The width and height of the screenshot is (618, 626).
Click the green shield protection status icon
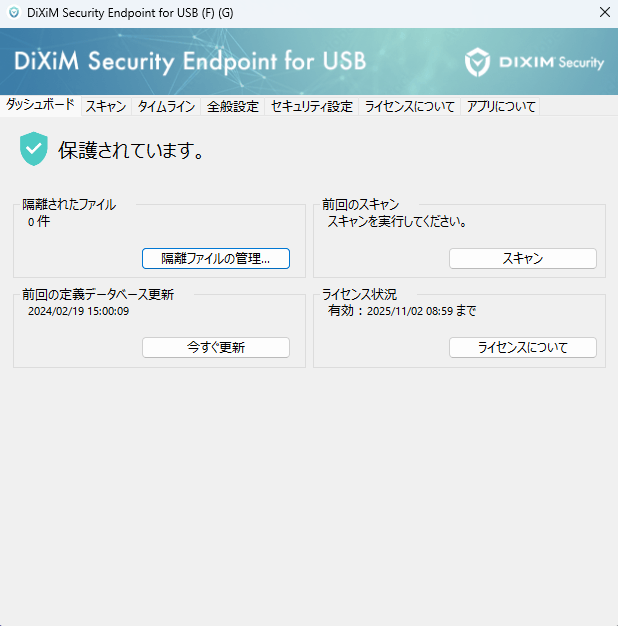pyautogui.click(x=34, y=150)
